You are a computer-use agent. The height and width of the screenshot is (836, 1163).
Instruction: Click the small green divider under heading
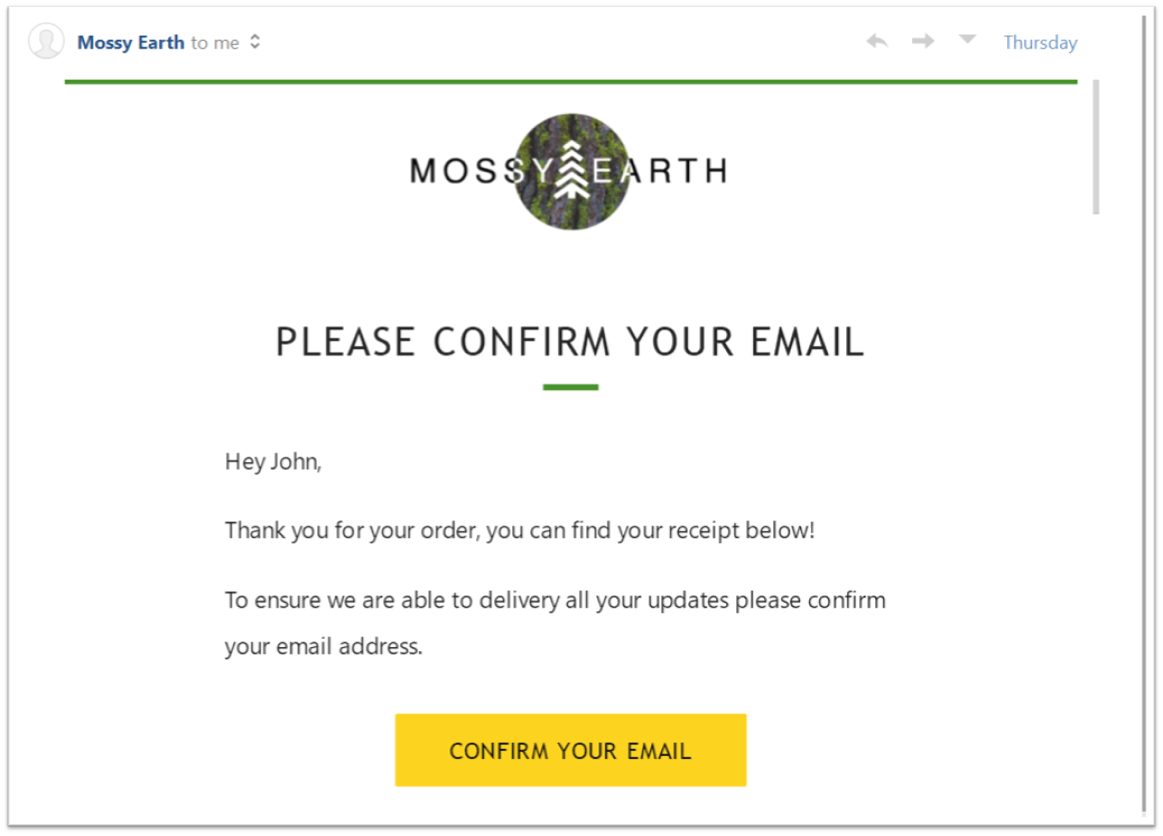point(570,387)
